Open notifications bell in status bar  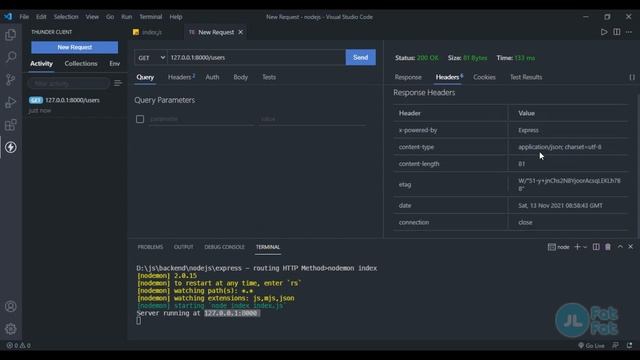pyautogui.click(x=629, y=345)
